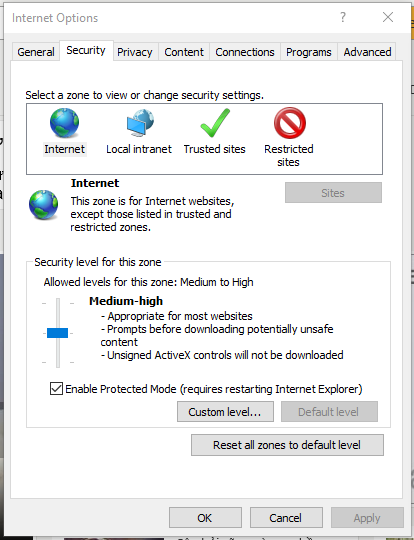Image resolution: width=414 pixels, height=540 pixels.
Task: Click the Custom level... button
Action: (225, 412)
